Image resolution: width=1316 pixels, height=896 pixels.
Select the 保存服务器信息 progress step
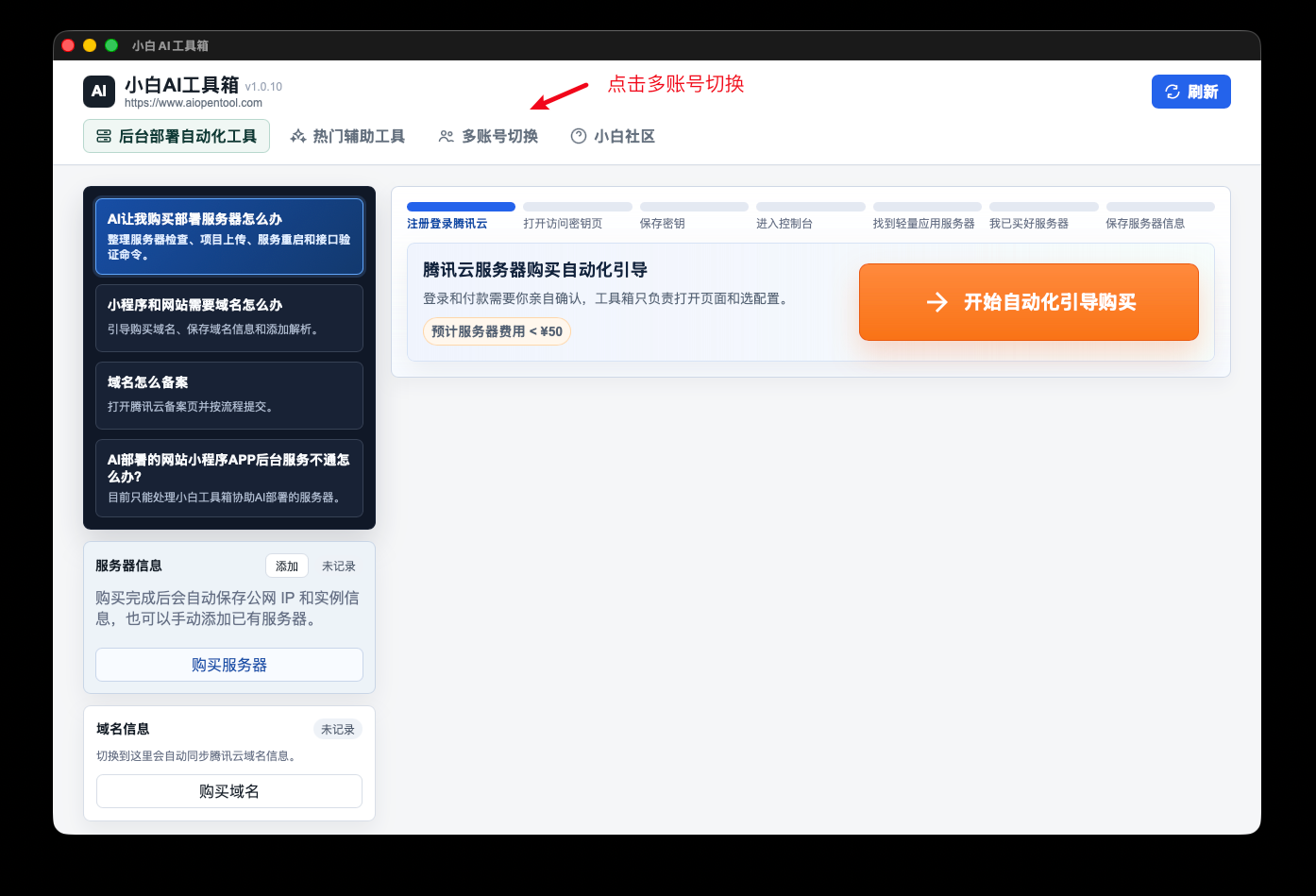1160,217
